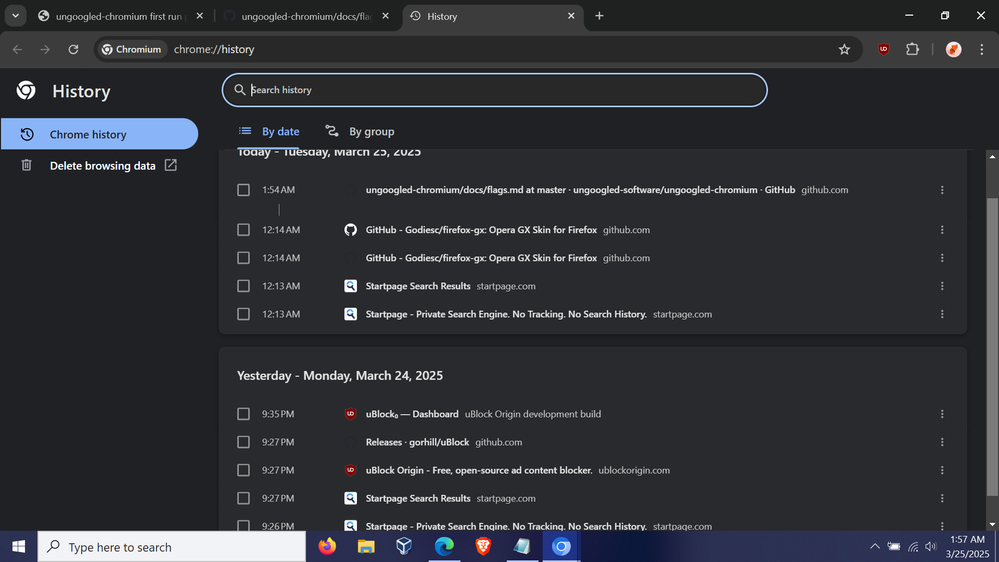Click the history page scrollbar thumb

992,347
